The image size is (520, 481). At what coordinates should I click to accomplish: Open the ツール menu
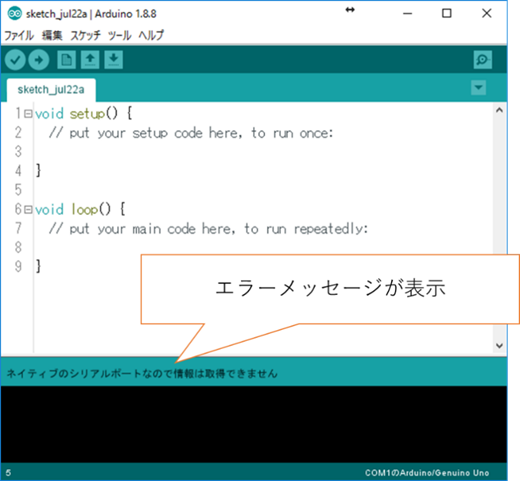(120, 35)
